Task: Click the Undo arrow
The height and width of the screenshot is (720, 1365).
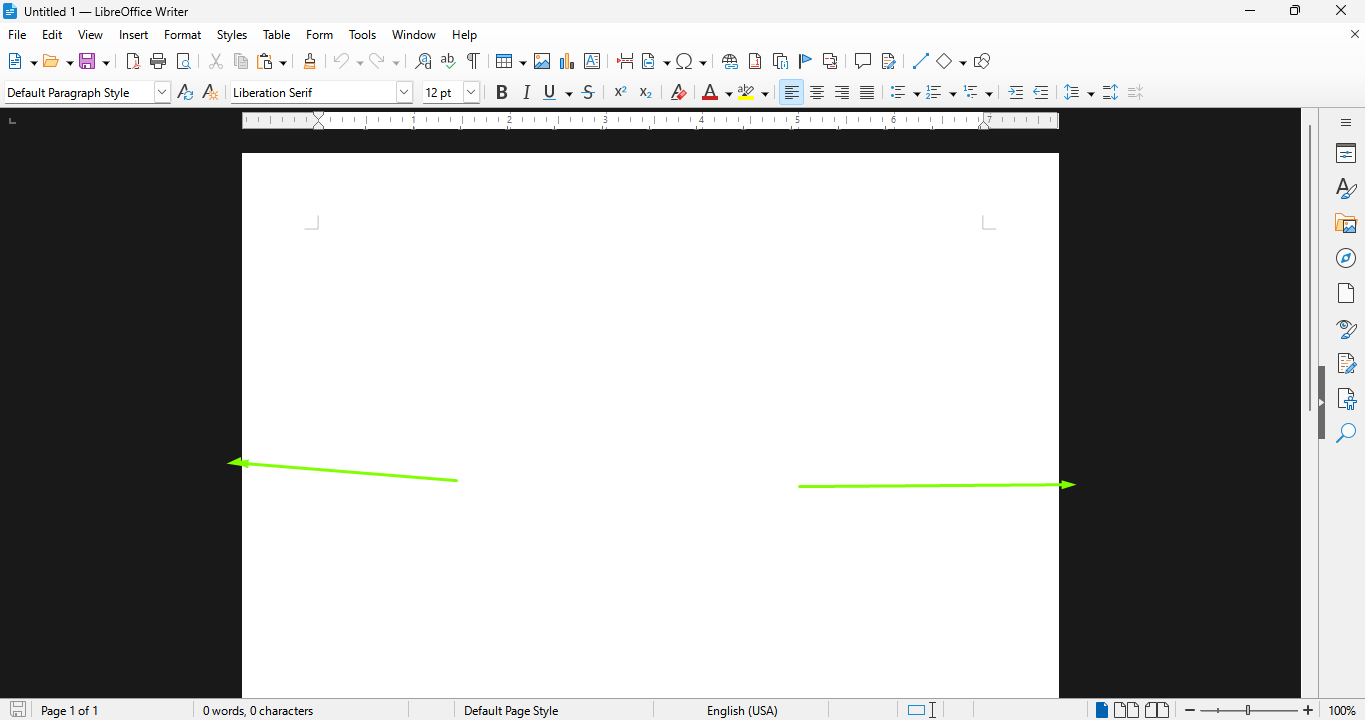Action: pyautogui.click(x=341, y=61)
